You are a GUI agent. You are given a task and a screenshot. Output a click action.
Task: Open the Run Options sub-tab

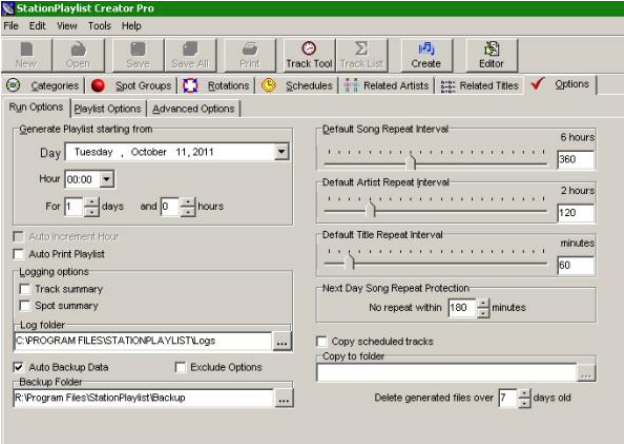click(36, 107)
